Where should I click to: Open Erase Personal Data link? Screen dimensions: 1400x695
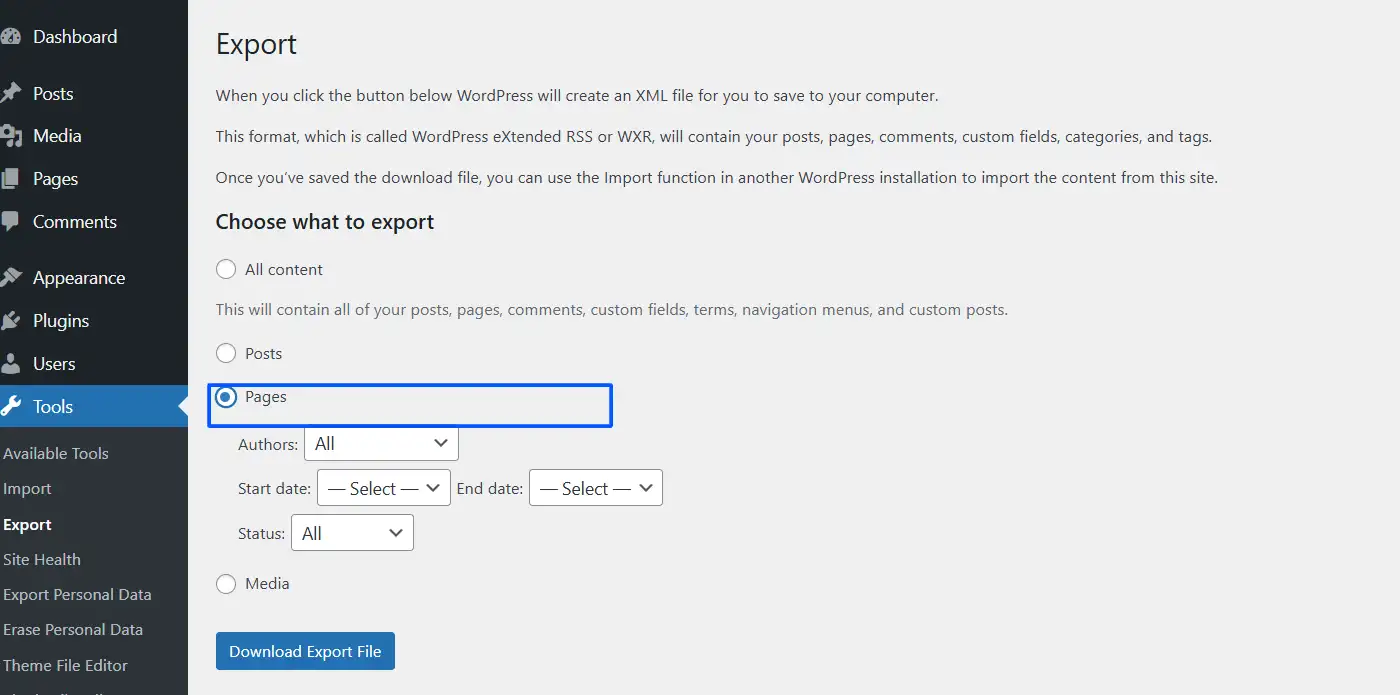tap(73, 629)
